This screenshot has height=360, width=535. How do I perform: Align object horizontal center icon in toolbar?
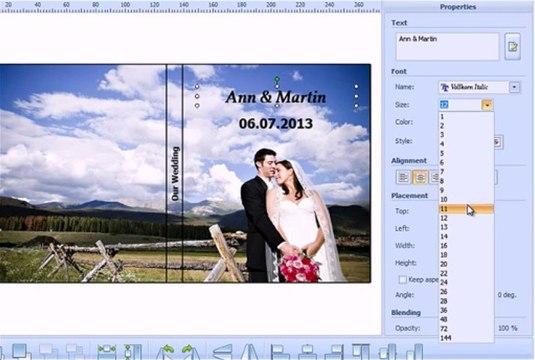[307, 352]
